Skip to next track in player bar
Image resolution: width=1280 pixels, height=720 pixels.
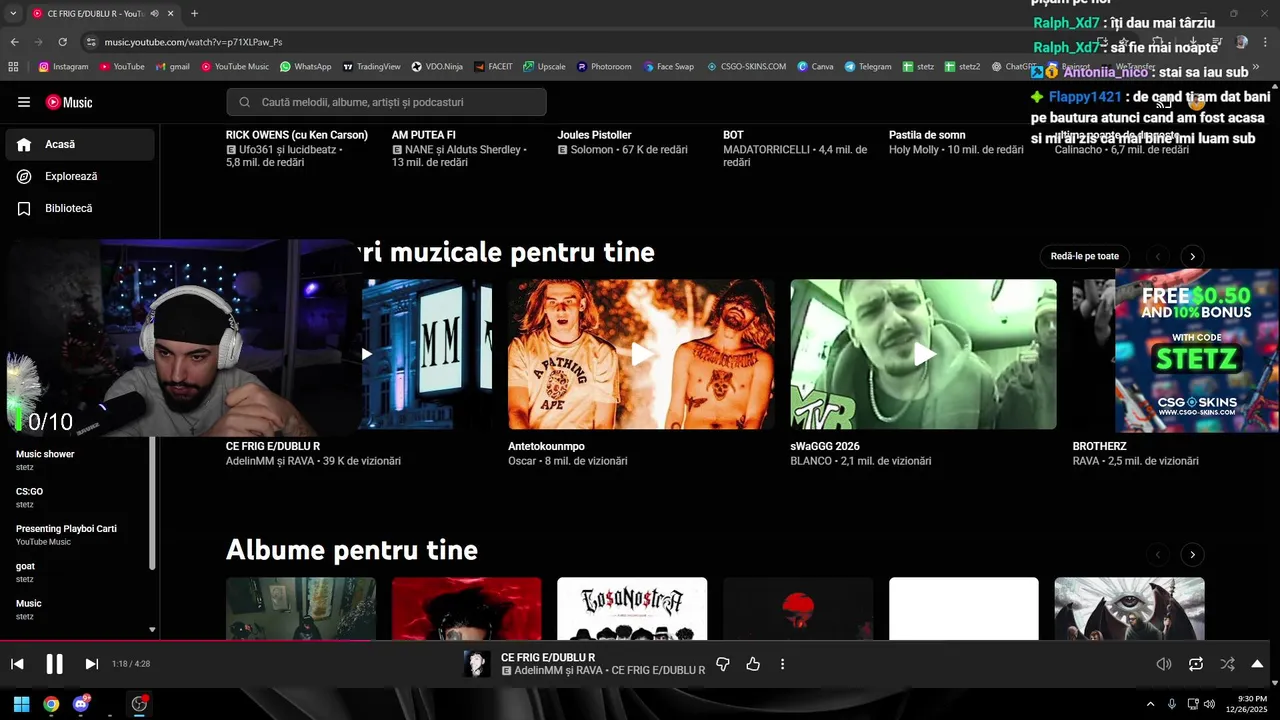tap(91, 664)
